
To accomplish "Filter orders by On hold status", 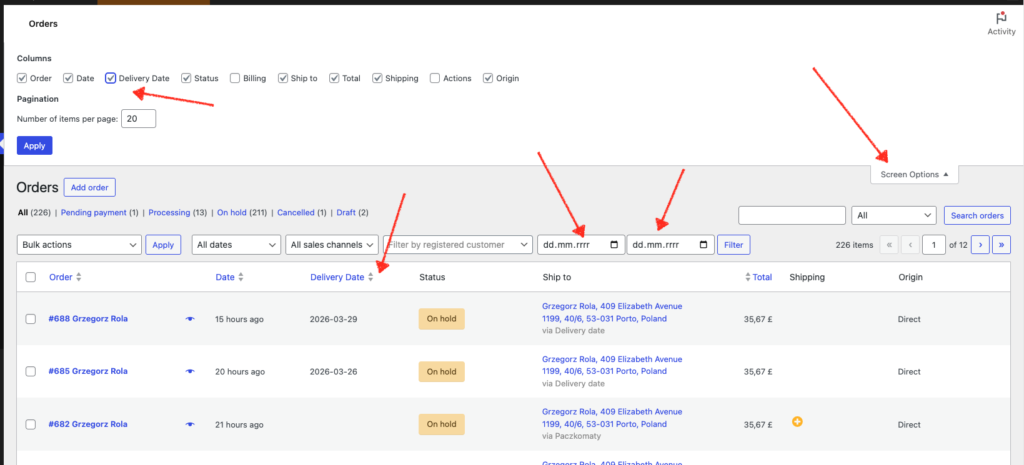I will click(232, 213).
